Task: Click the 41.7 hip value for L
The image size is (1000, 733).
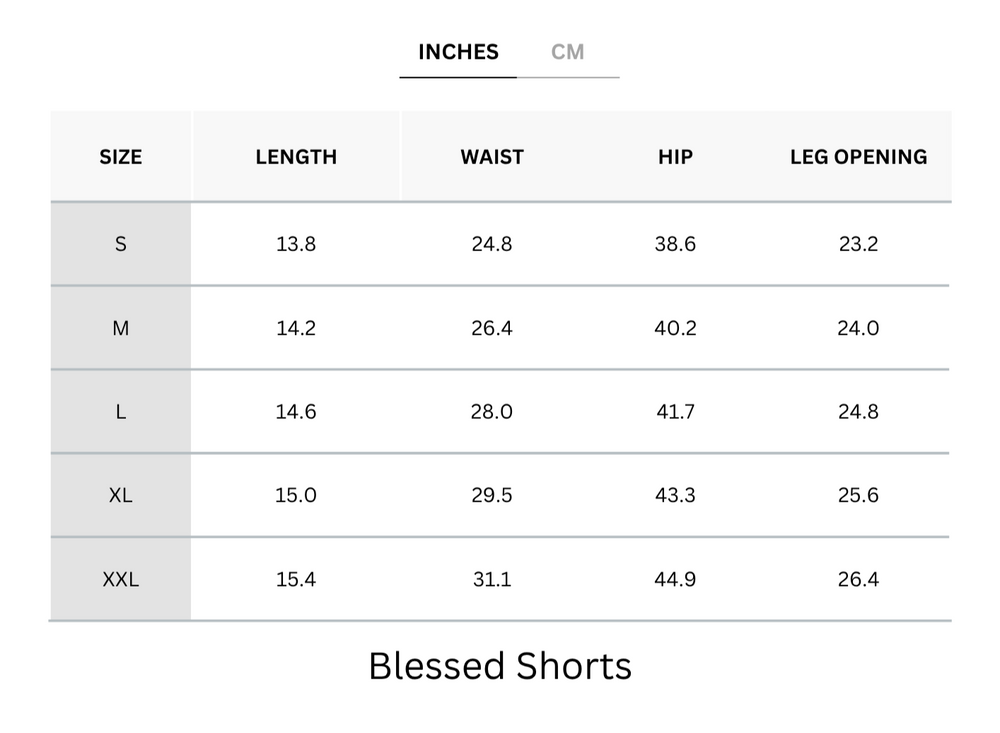Action: click(675, 412)
